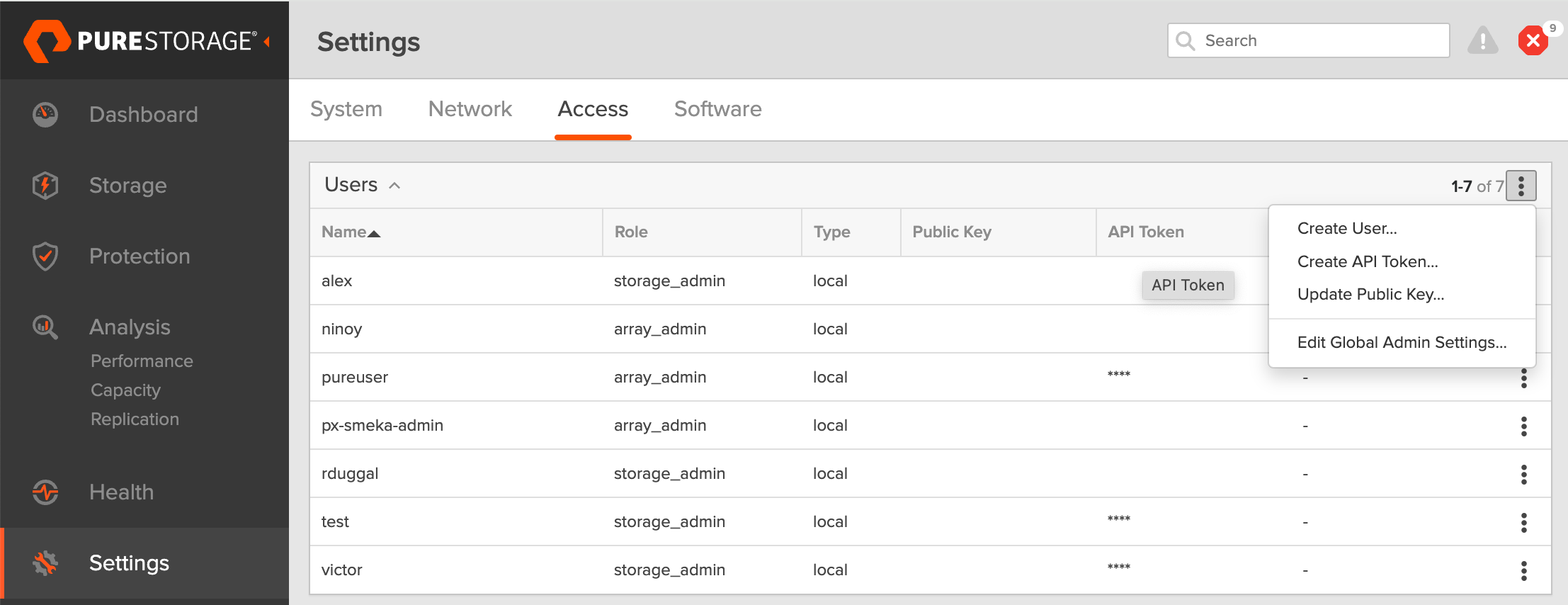This screenshot has height=605, width=1568.
Task: Collapse sidebar using orange arrow near logo
Action: coord(267,42)
